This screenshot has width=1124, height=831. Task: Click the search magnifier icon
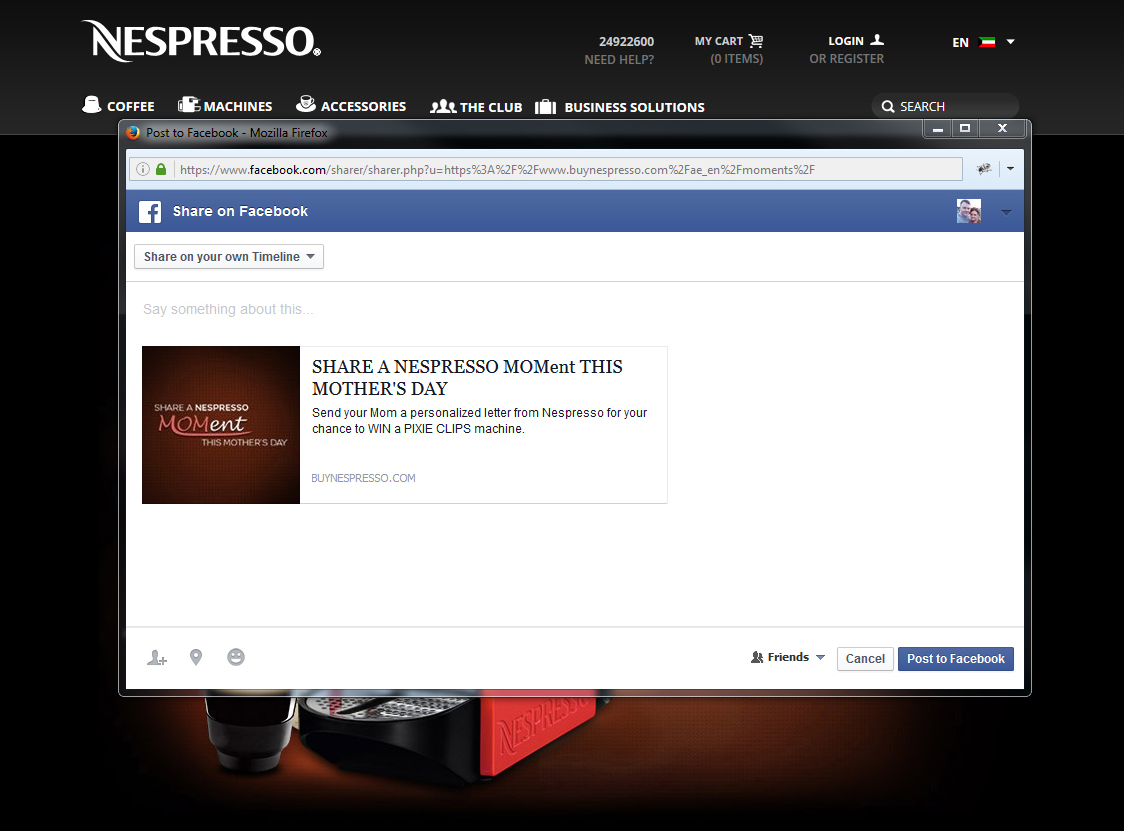point(887,107)
